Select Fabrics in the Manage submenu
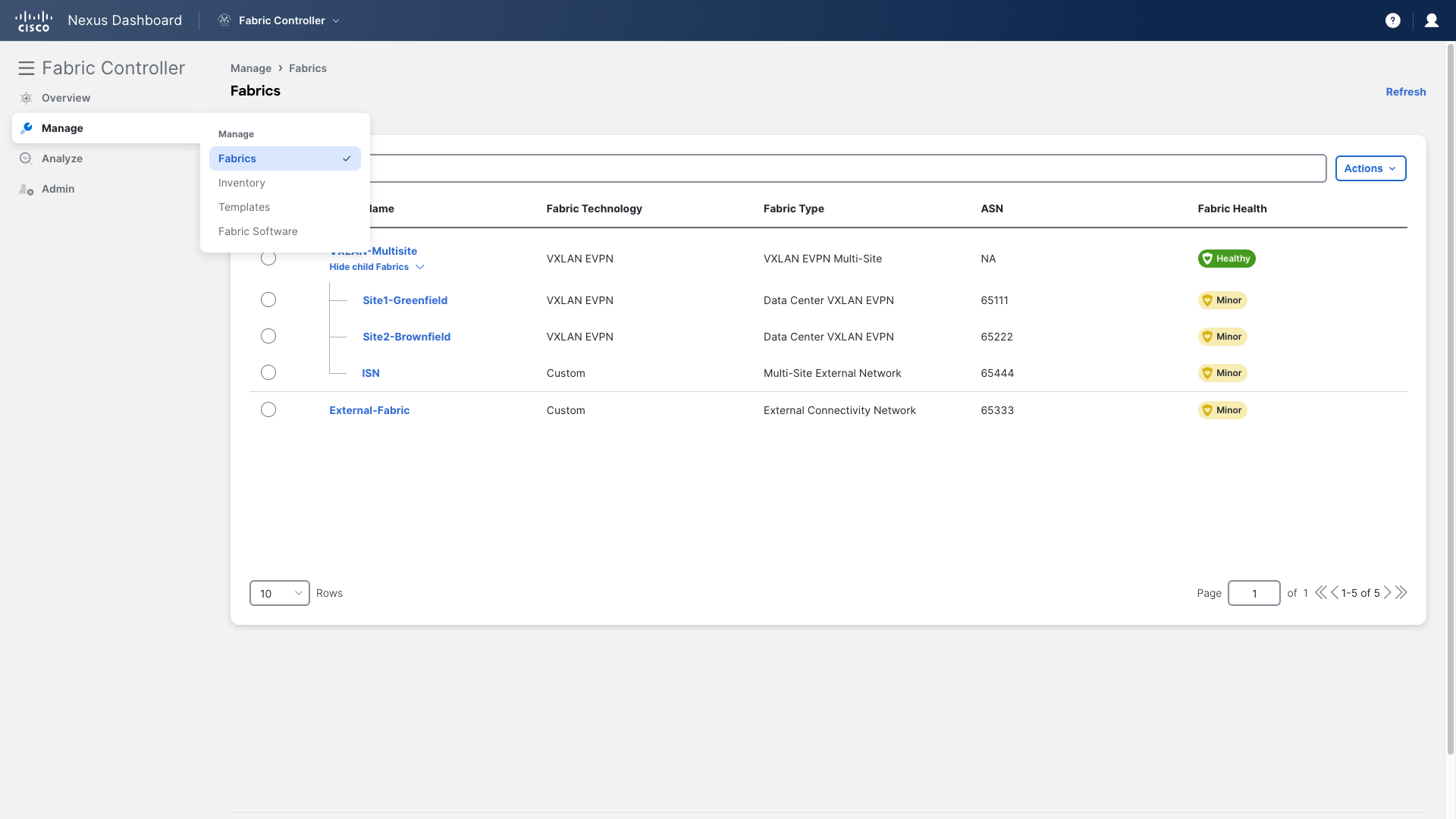Image resolution: width=1456 pixels, height=819 pixels. (285, 158)
